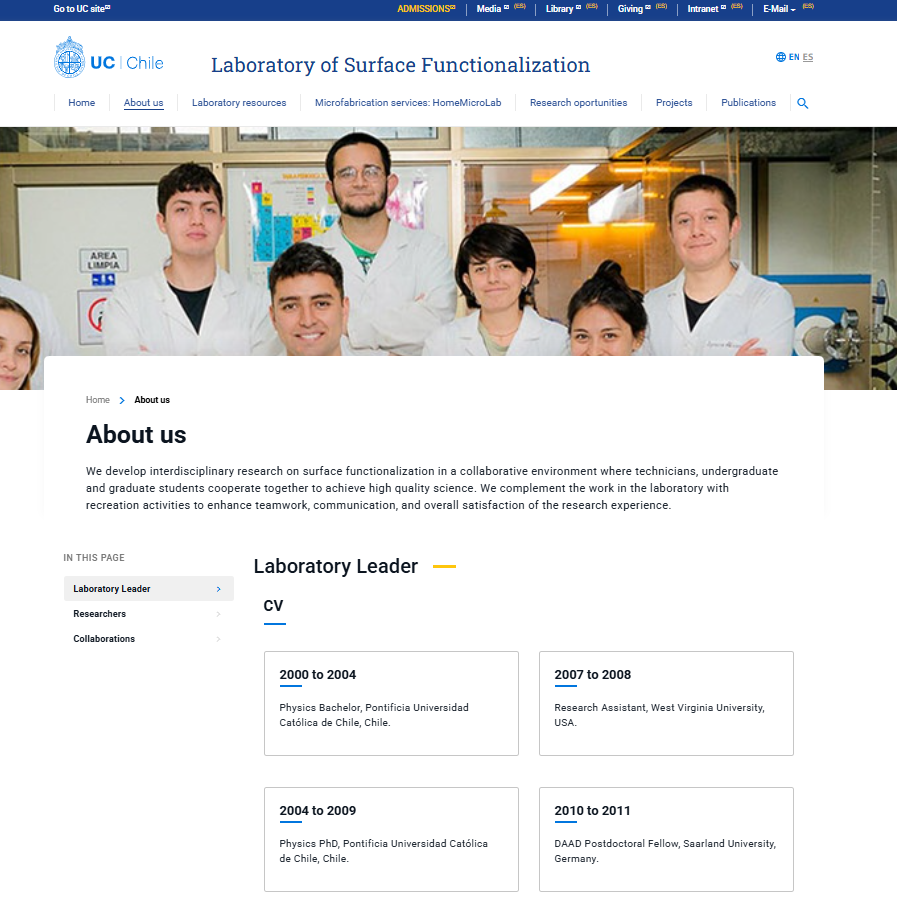Click the '2004 to 2009' CV card heading
The height and width of the screenshot is (906, 897).
[317, 811]
